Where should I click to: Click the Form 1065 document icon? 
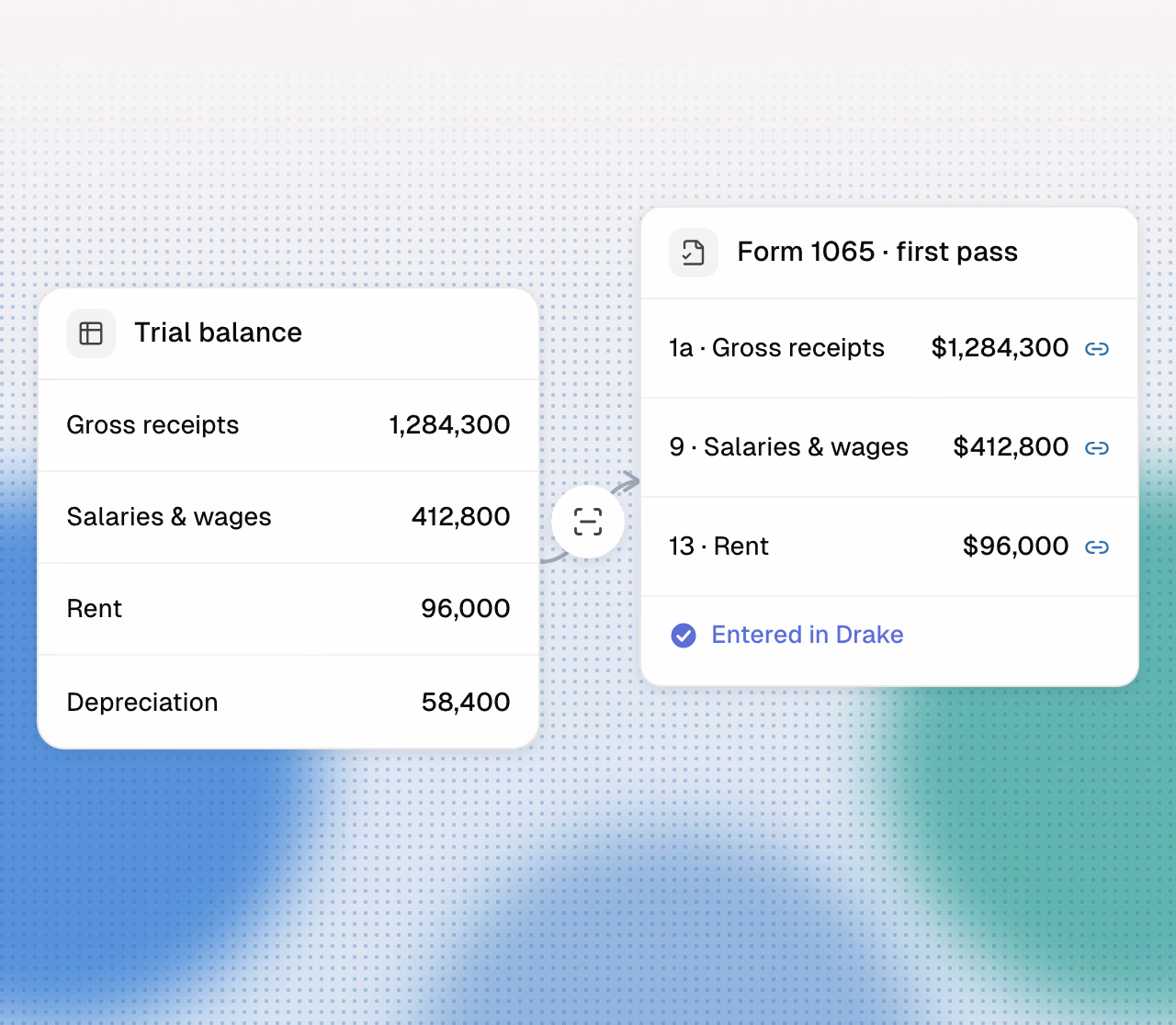pyautogui.click(x=694, y=253)
